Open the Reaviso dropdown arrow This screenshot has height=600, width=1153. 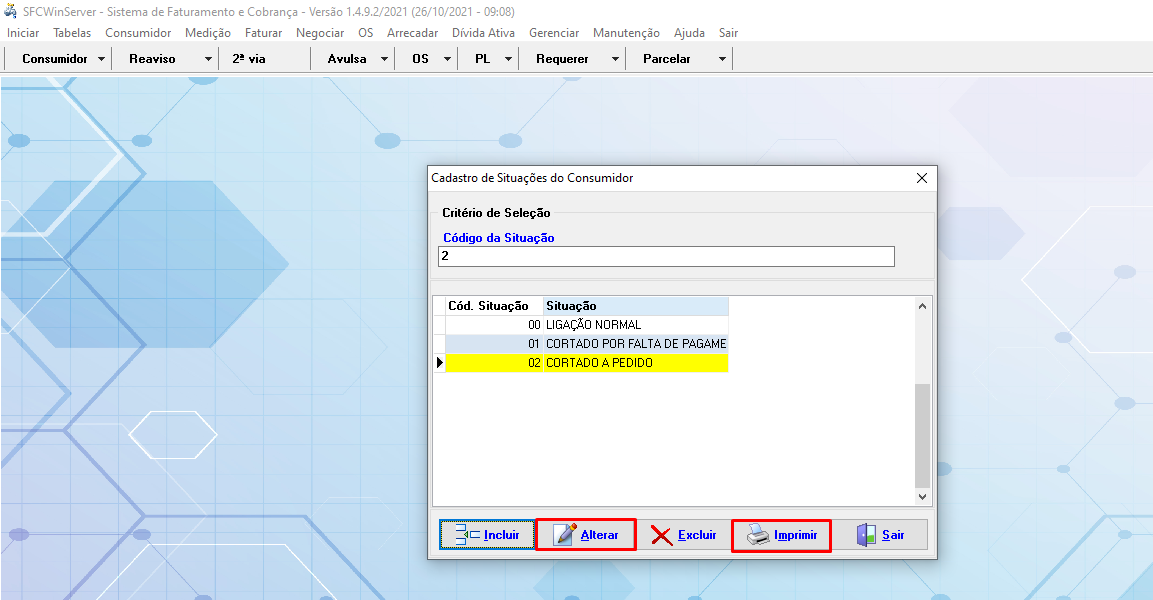tap(208, 59)
